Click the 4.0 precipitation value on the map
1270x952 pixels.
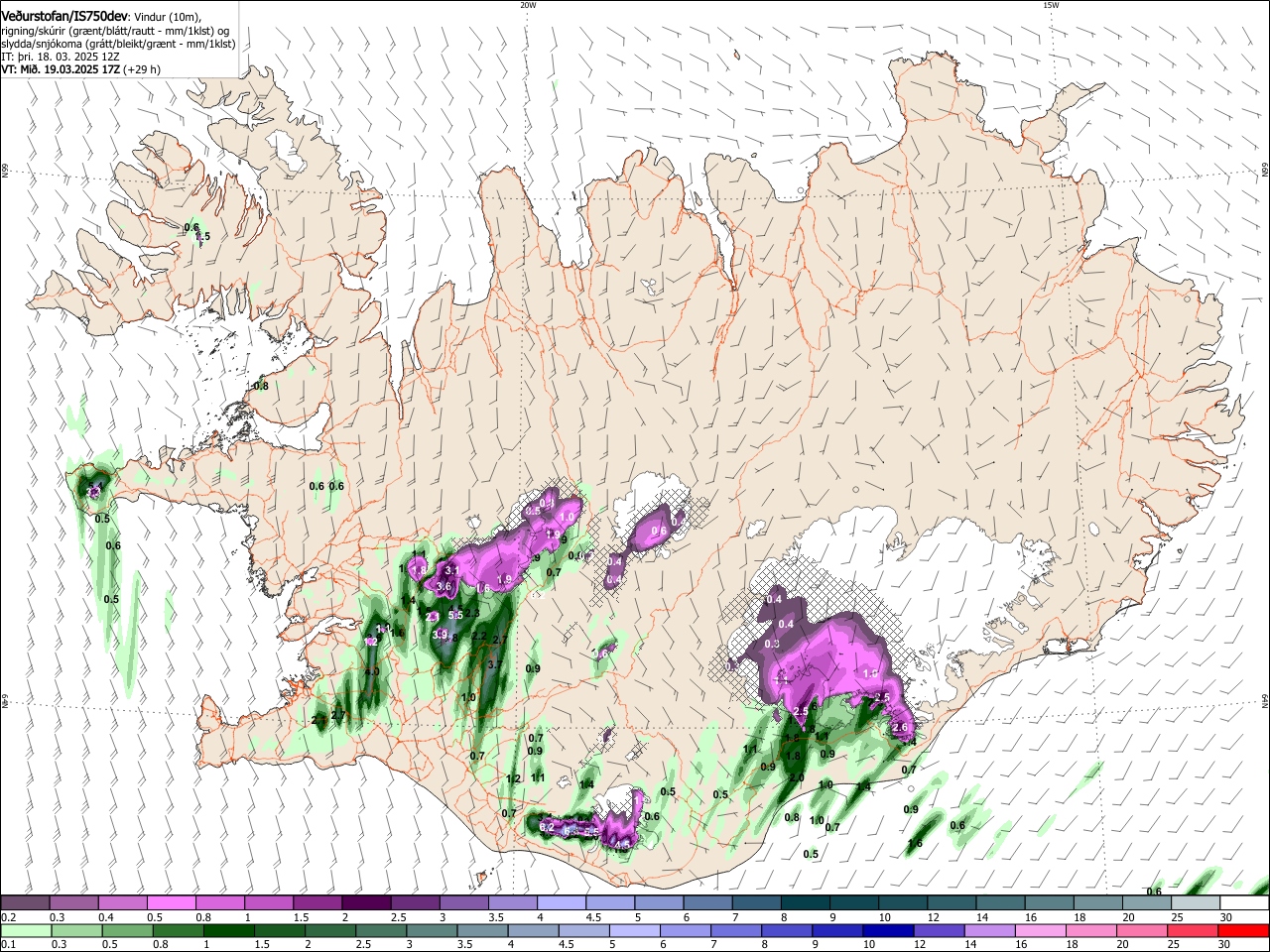pos(372,671)
